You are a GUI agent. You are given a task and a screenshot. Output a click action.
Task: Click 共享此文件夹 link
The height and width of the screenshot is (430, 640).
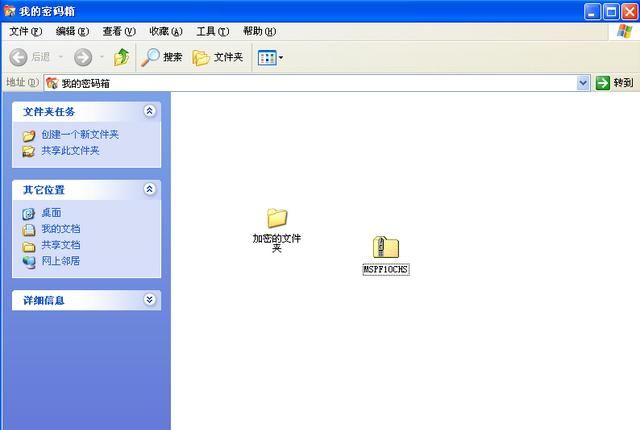[x=70, y=150]
